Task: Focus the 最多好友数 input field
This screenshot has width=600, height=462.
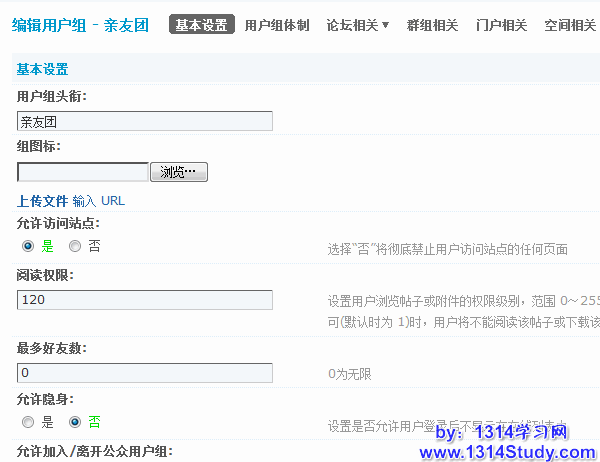Action: [x=145, y=373]
